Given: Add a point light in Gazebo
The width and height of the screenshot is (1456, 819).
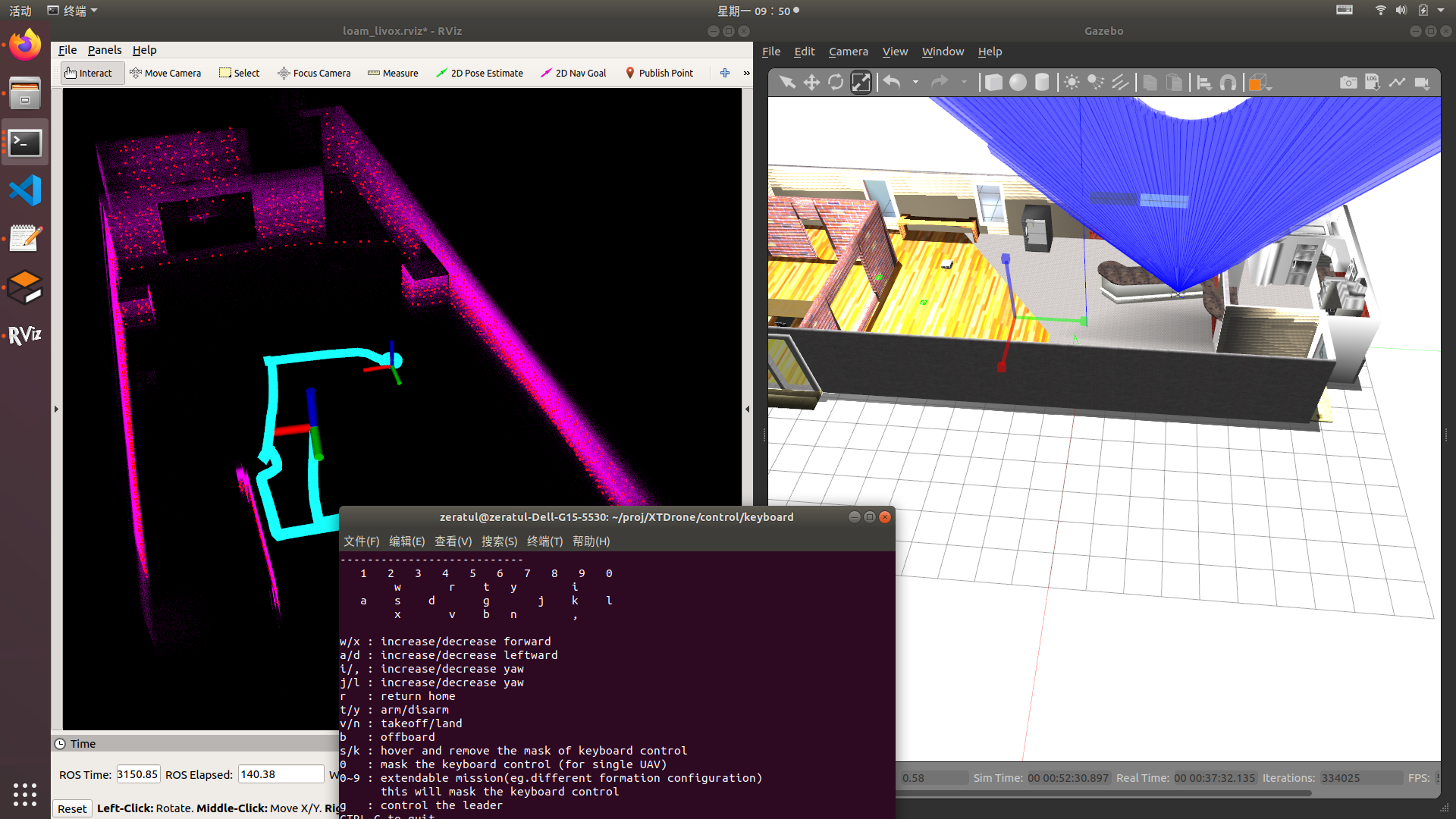Looking at the screenshot, I should (x=1072, y=83).
